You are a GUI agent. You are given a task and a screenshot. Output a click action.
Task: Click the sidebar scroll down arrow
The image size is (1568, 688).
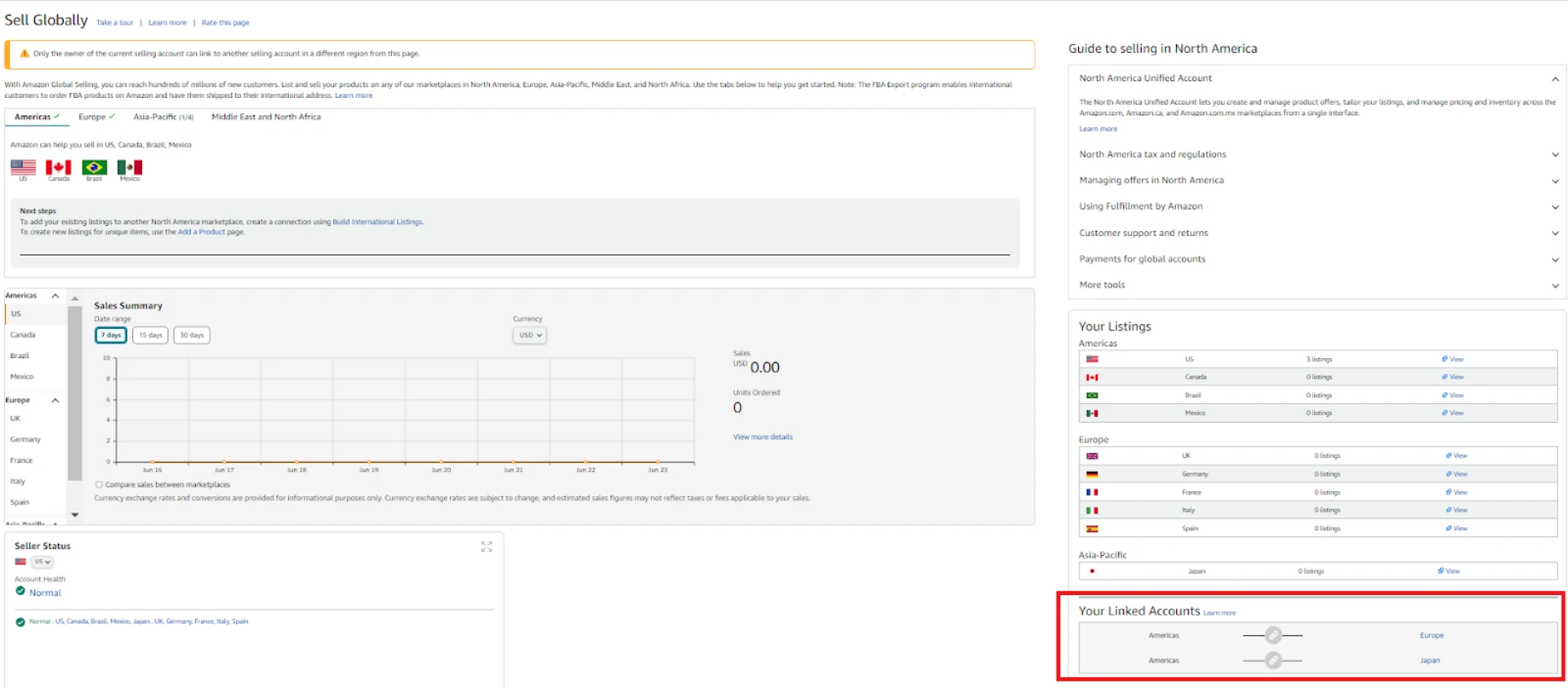pyautogui.click(x=74, y=515)
